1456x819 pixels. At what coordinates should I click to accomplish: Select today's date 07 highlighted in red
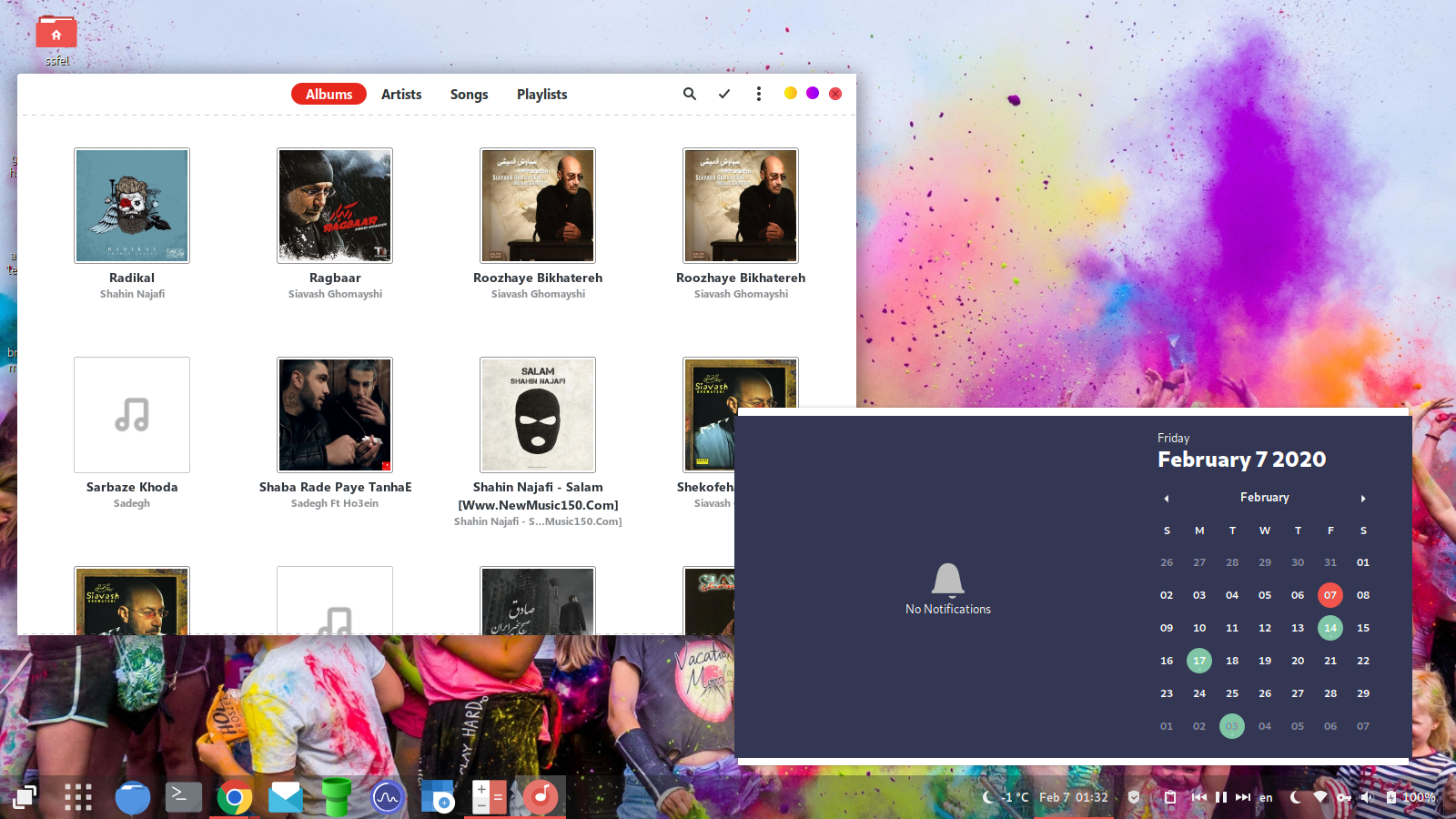click(1330, 595)
